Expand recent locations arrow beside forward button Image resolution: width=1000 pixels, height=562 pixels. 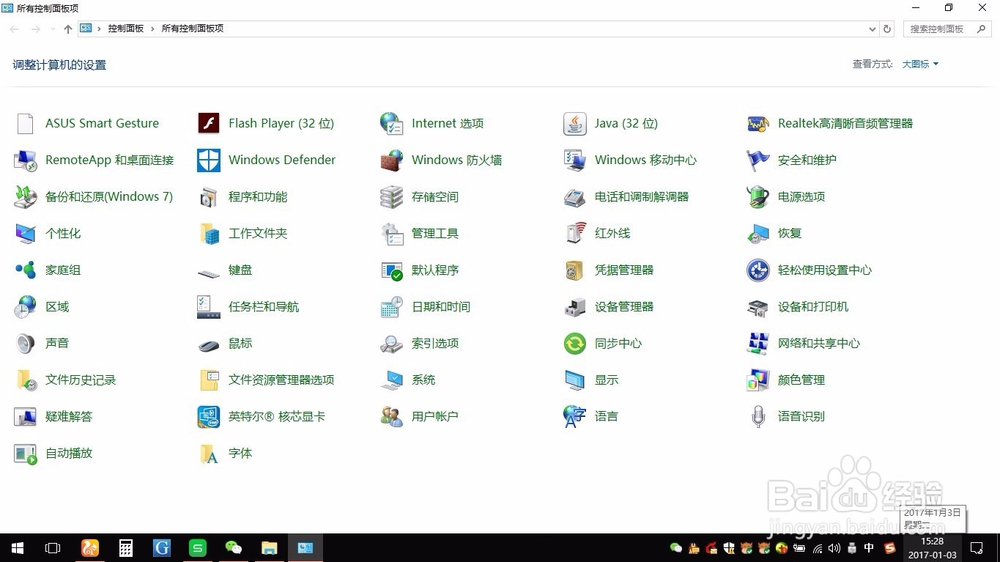(52, 29)
